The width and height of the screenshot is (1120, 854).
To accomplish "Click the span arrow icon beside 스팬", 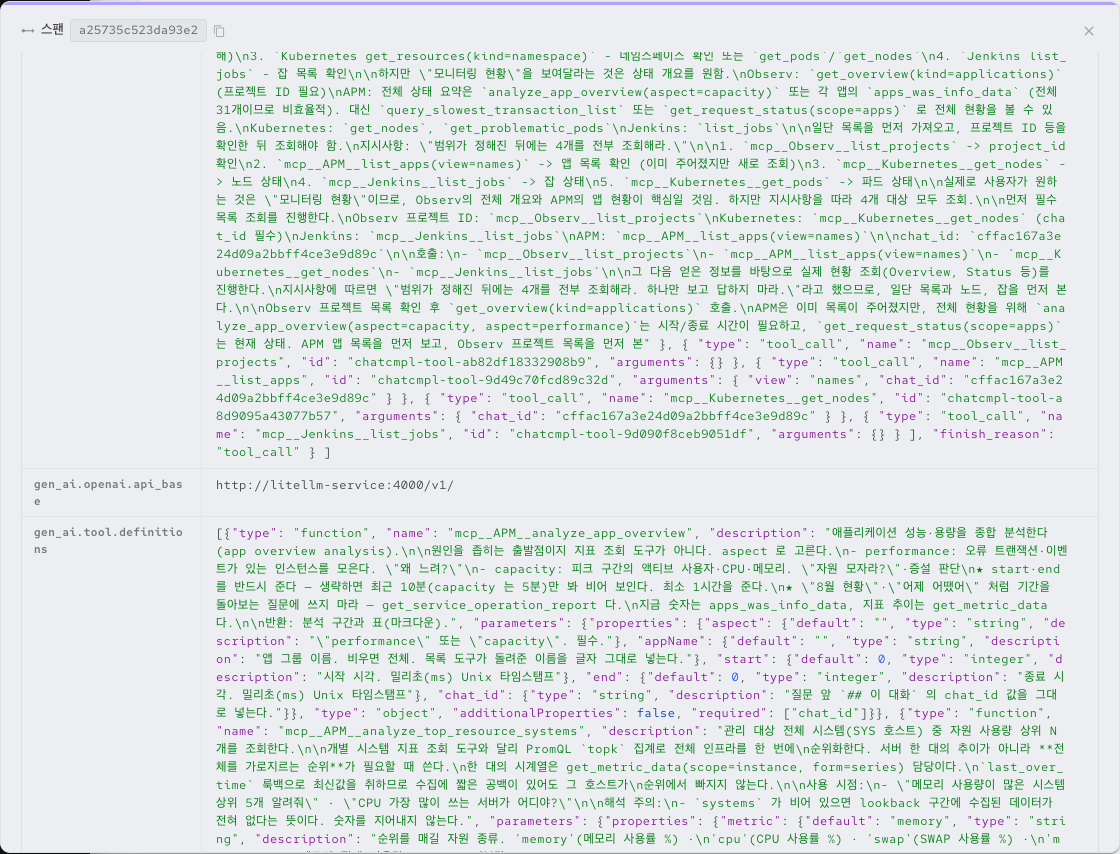I will point(28,31).
